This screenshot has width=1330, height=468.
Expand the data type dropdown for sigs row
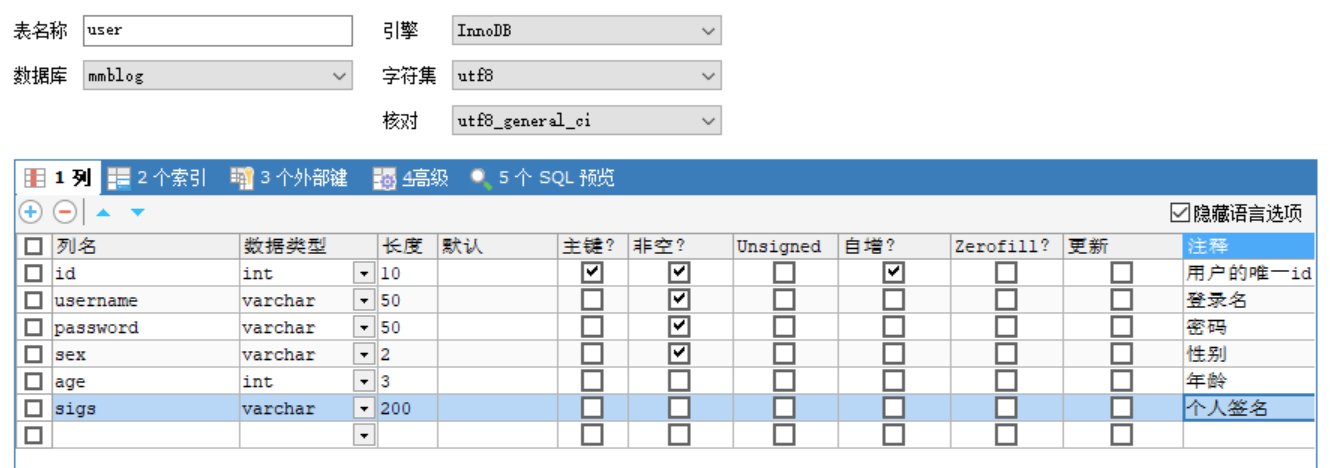point(363,408)
